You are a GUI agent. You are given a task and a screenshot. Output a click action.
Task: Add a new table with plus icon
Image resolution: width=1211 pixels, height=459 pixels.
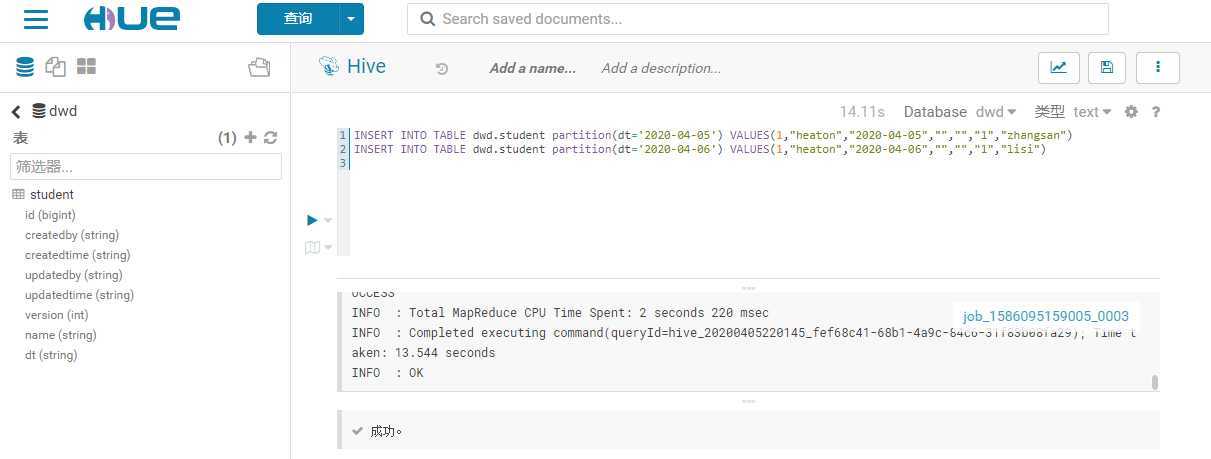coord(251,138)
